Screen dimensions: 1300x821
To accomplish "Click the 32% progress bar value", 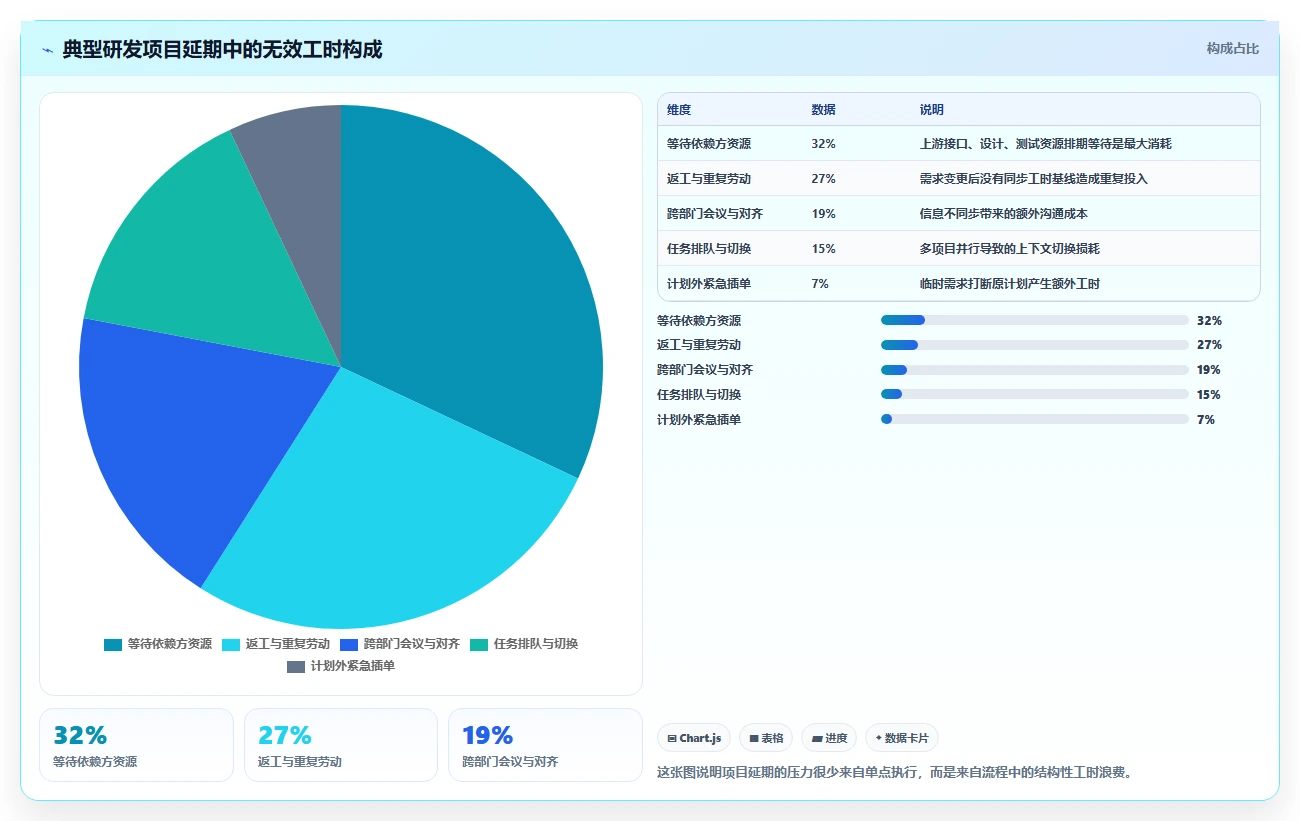I will pos(1209,321).
